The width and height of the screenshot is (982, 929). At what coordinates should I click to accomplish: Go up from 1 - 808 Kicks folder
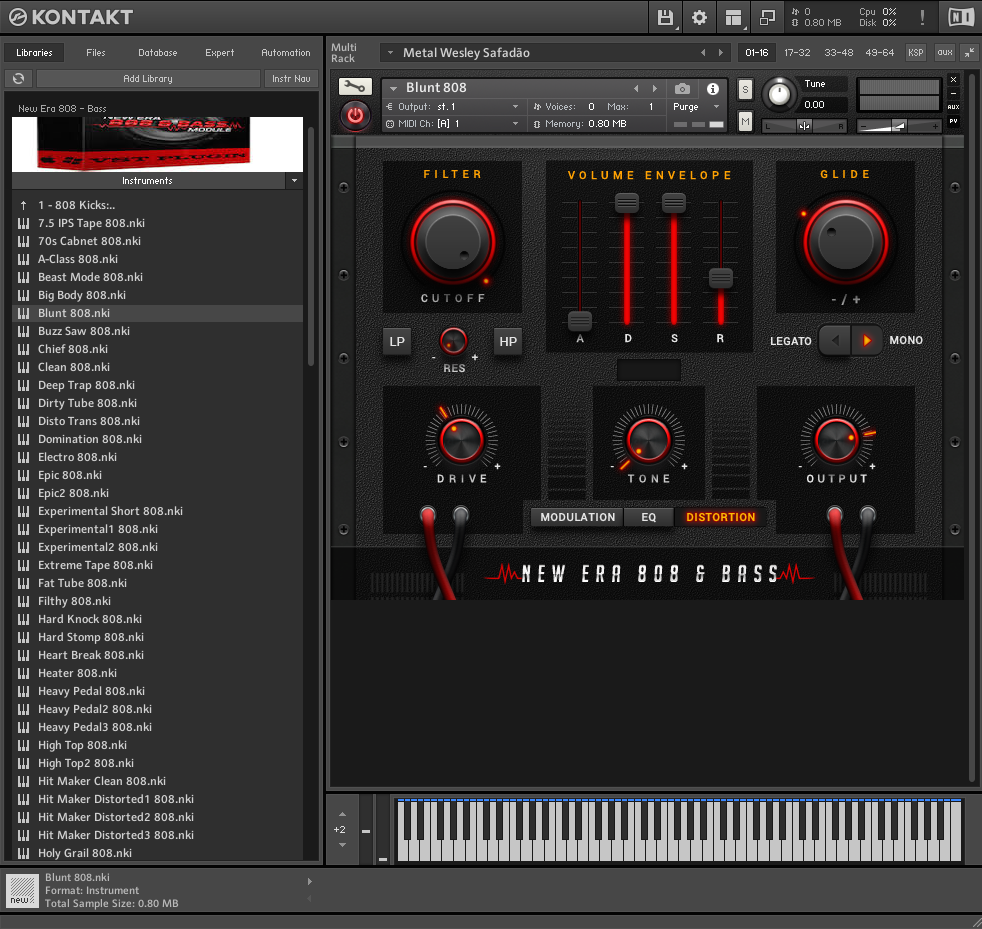click(x=24, y=205)
